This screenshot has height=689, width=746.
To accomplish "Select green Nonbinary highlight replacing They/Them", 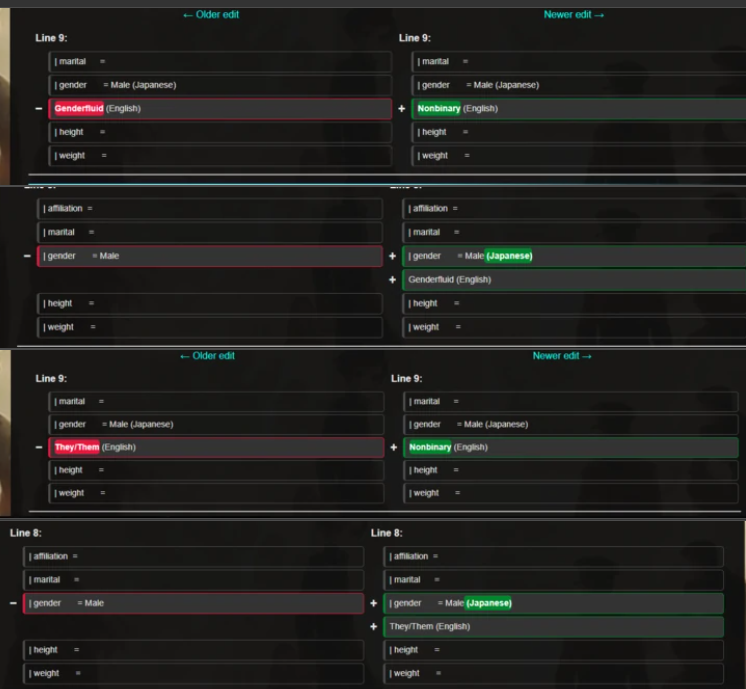I will coord(430,447).
